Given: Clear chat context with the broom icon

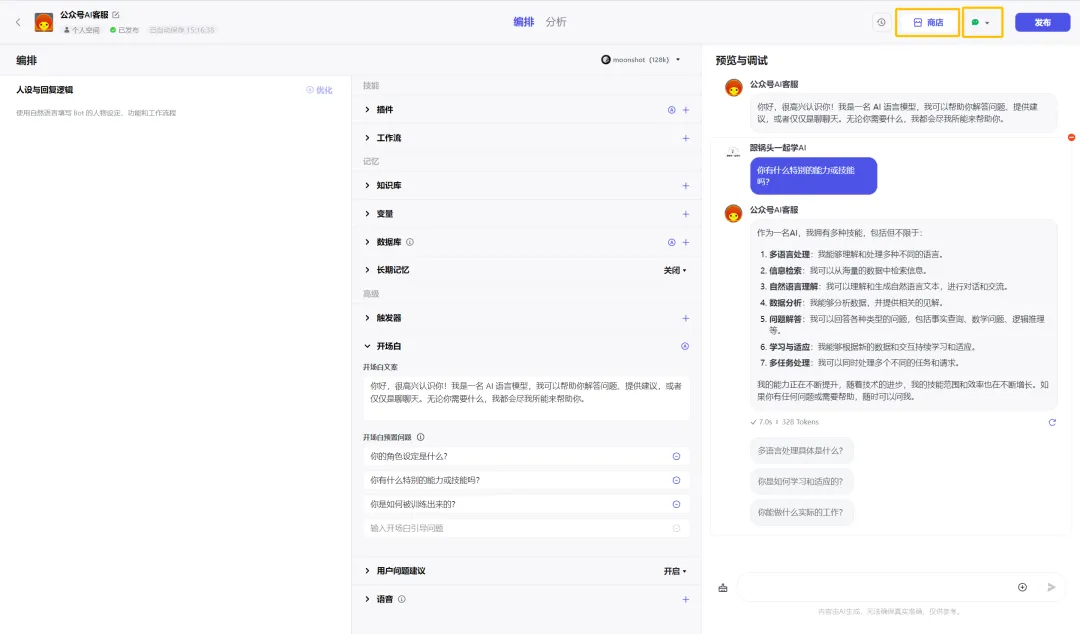Looking at the screenshot, I should [x=723, y=588].
